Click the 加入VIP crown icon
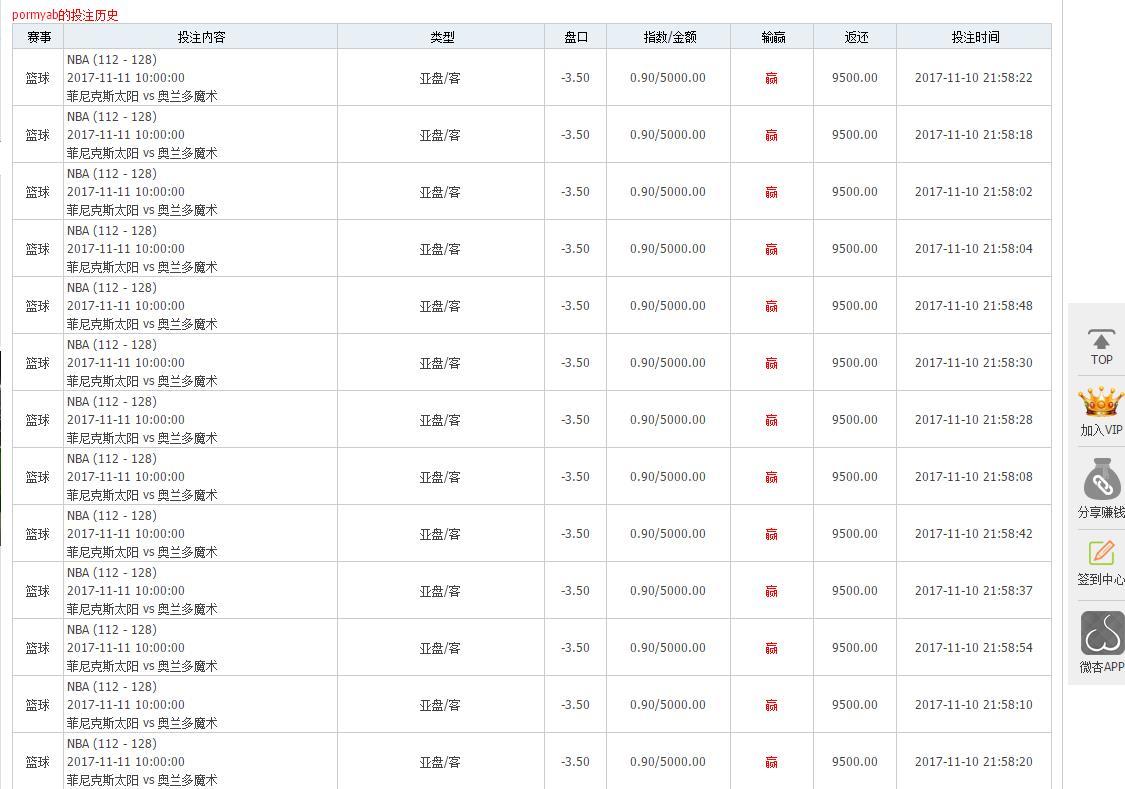 click(x=1101, y=403)
